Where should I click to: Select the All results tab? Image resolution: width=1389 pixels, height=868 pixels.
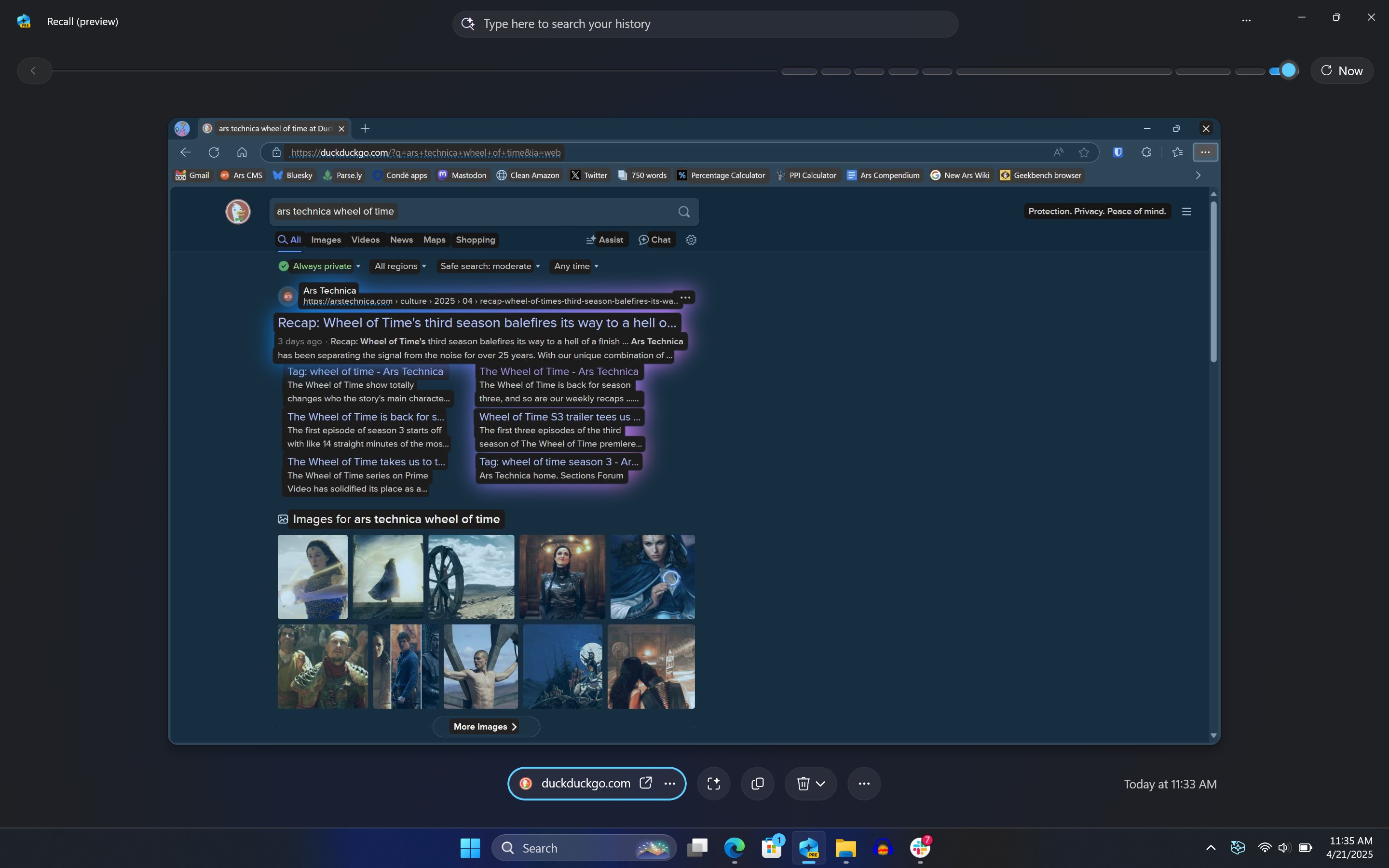(290, 240)
